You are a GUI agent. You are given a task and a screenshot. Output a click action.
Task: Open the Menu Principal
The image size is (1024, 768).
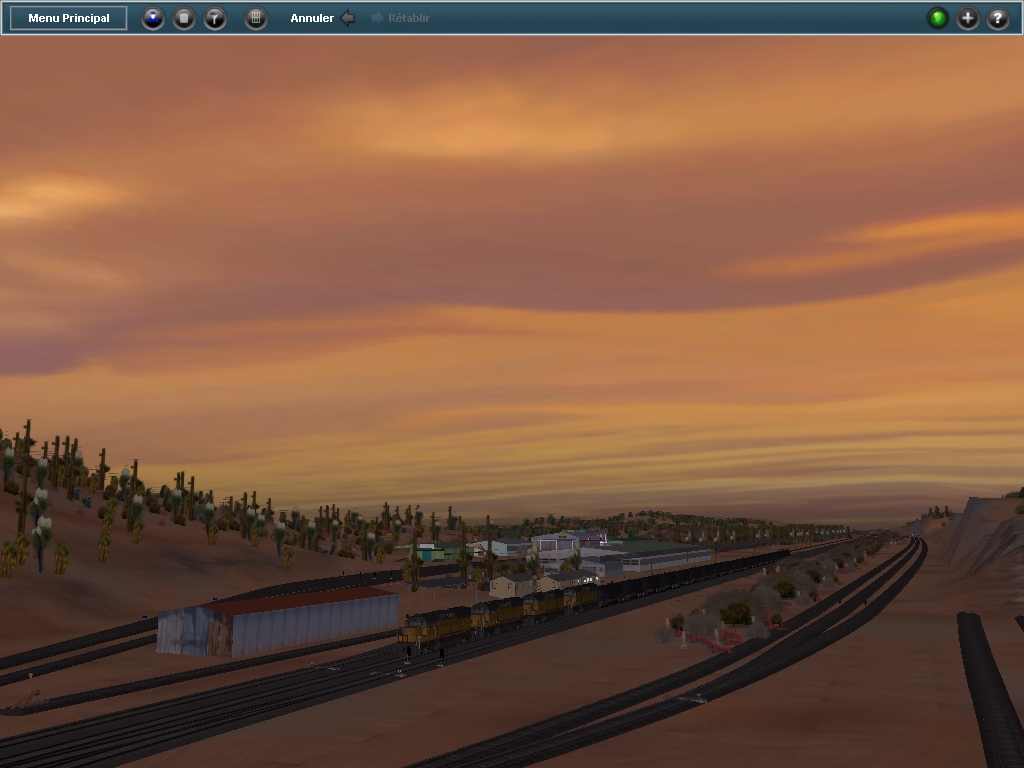[x=69, y=18]
